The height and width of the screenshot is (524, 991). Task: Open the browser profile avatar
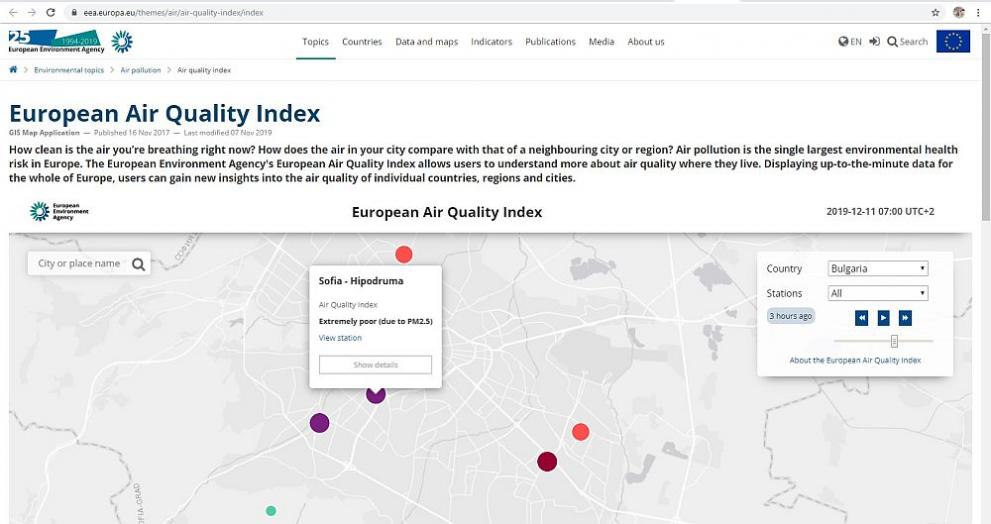(x=959, y=12)
